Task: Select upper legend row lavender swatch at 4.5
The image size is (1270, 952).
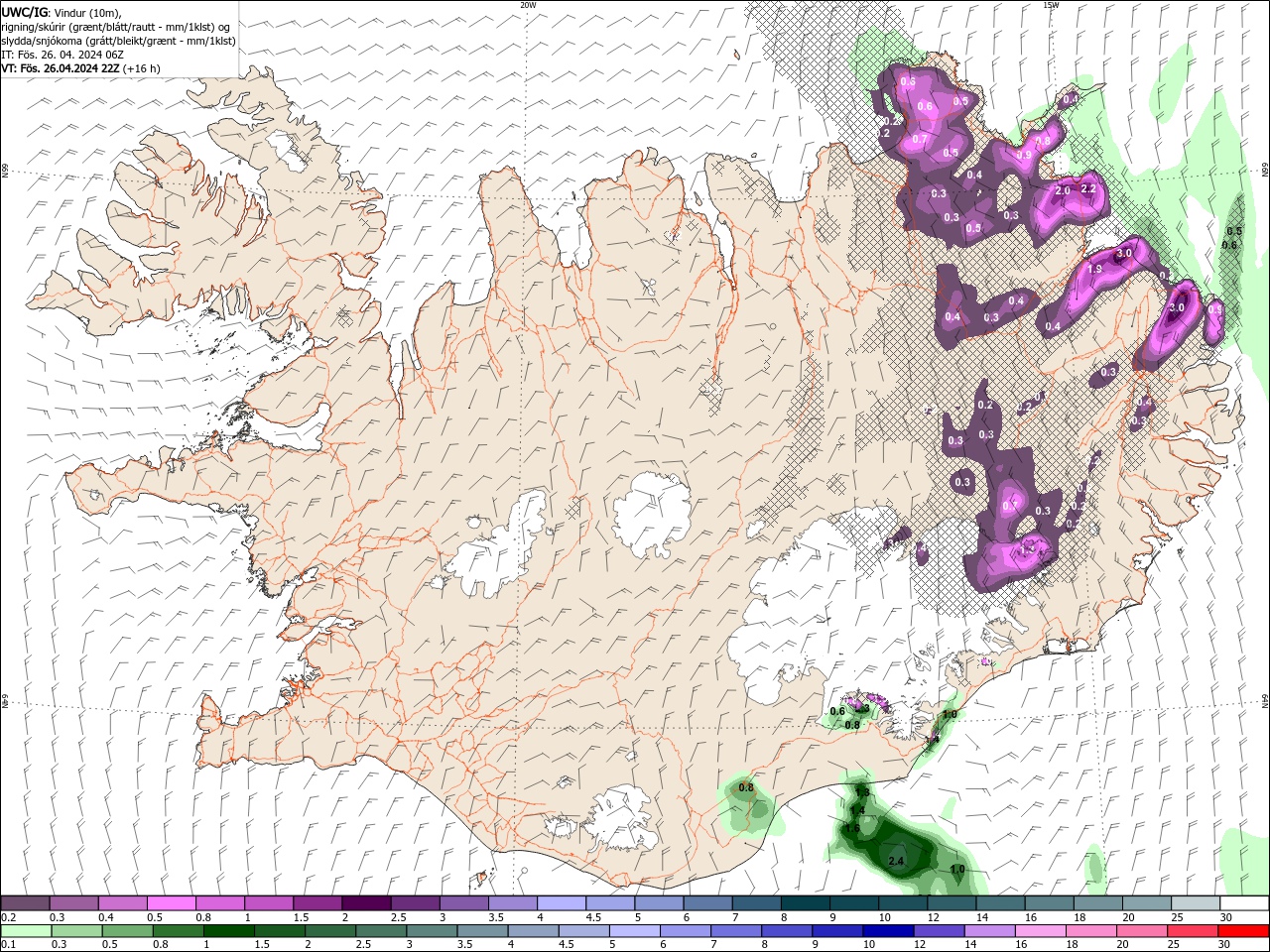Action: click(609, 902)
